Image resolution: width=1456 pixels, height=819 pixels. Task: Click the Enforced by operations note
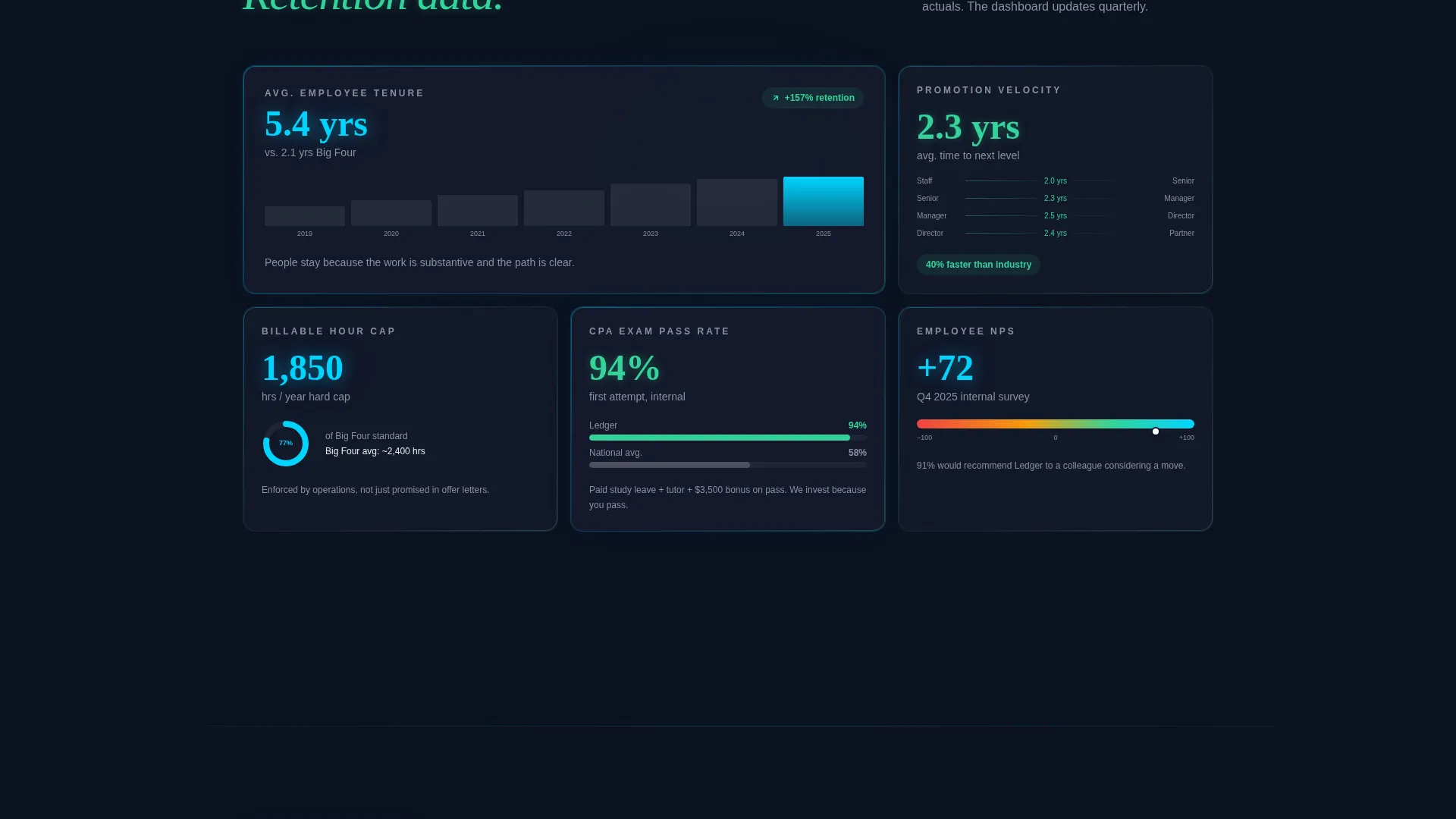click(x=375, y=490)
